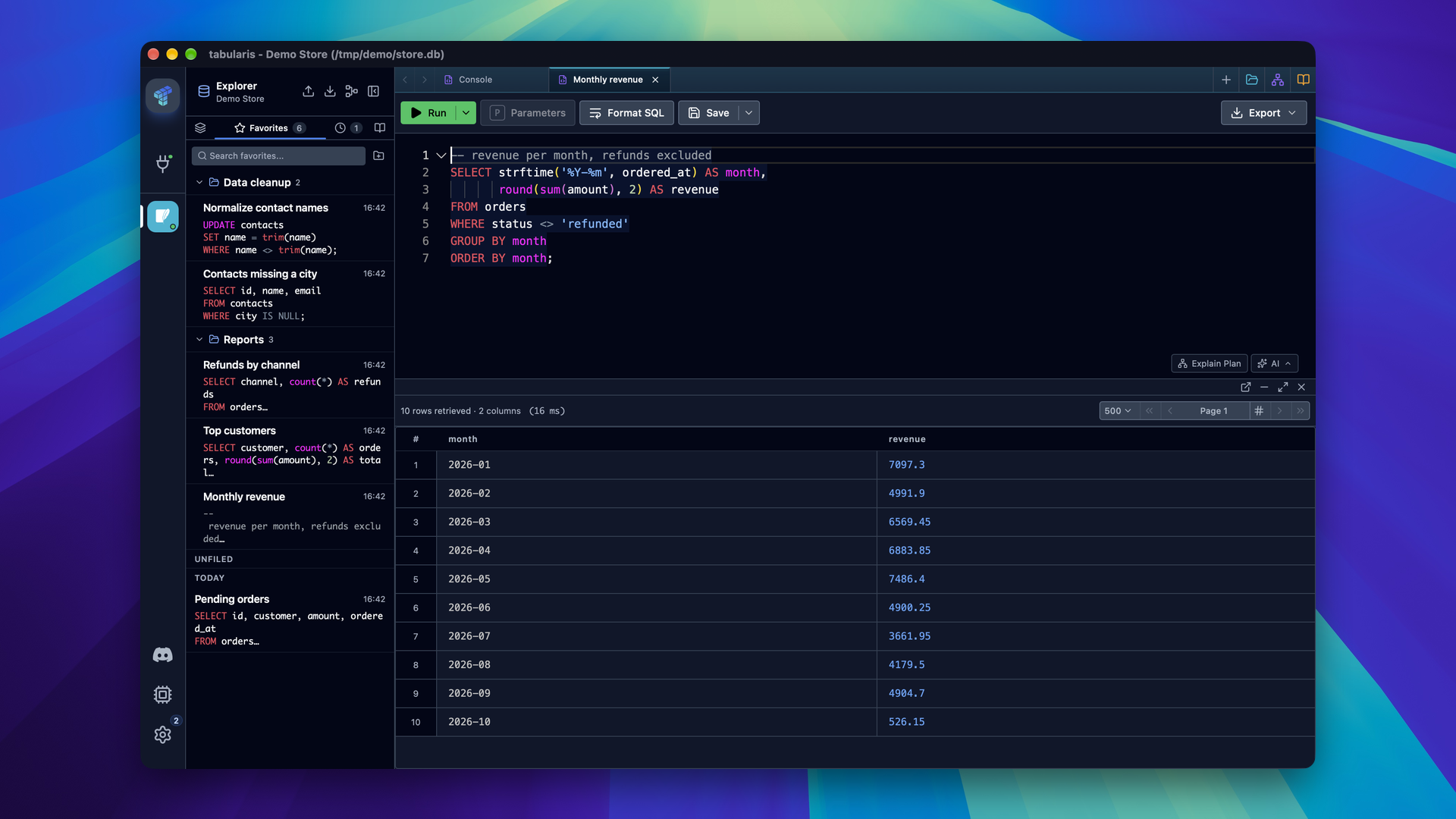Click the 7097.3 revenue cell

click(x=1095, y=465)
